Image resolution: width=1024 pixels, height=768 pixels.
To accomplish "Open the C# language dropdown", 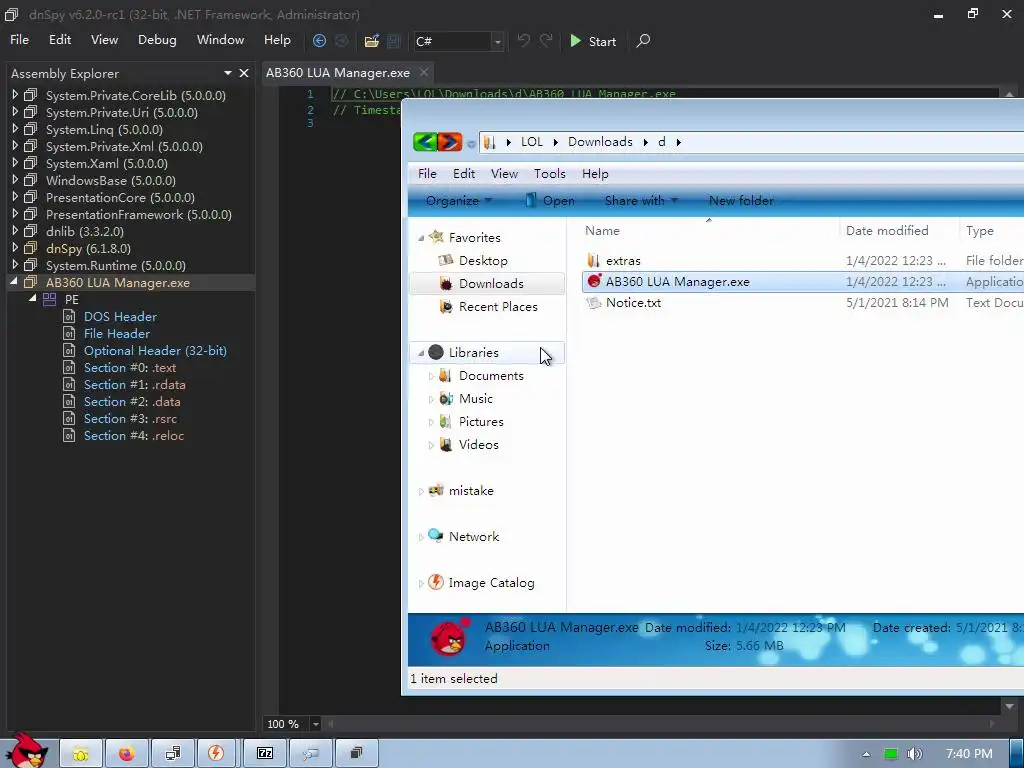I will coord(498,42).
